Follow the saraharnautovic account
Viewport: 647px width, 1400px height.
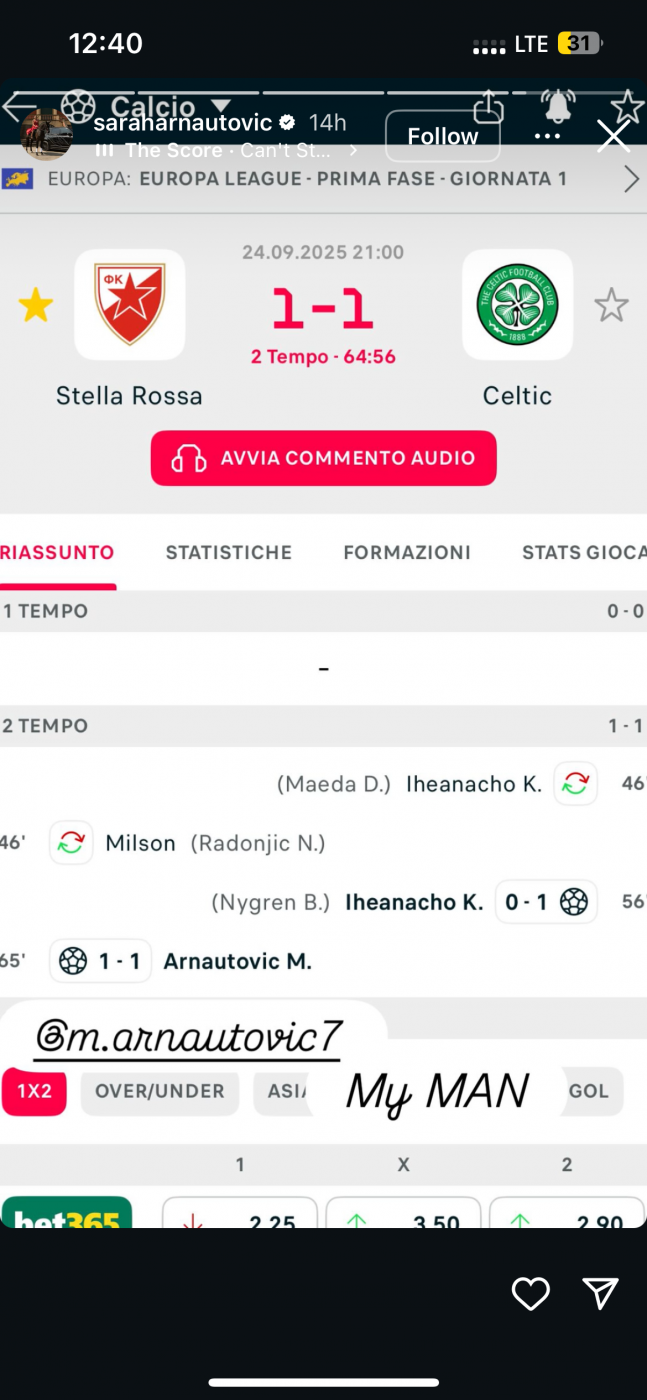(x=442, y=136)
